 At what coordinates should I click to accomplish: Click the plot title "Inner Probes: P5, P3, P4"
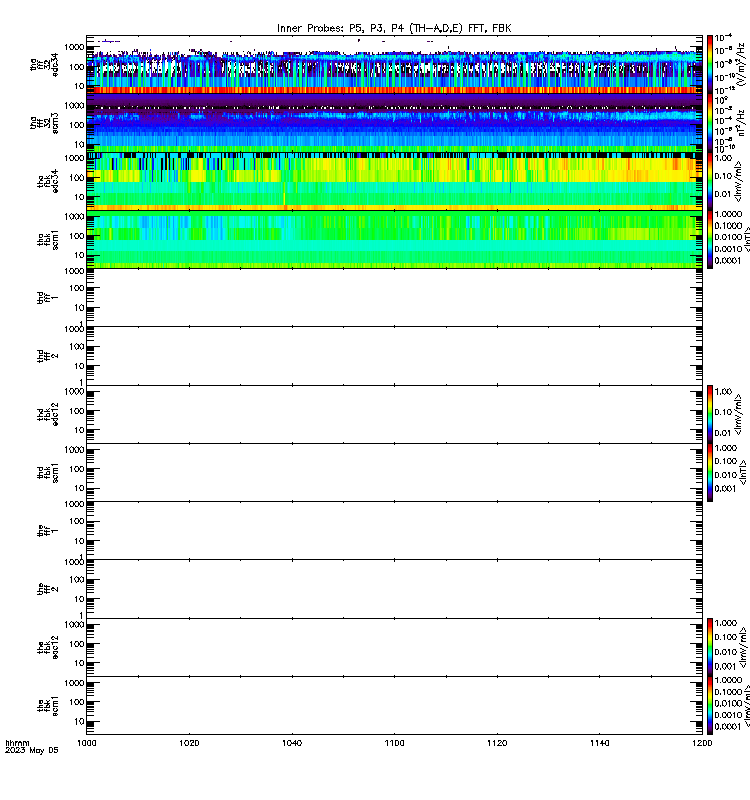click(x=341, y=29)
